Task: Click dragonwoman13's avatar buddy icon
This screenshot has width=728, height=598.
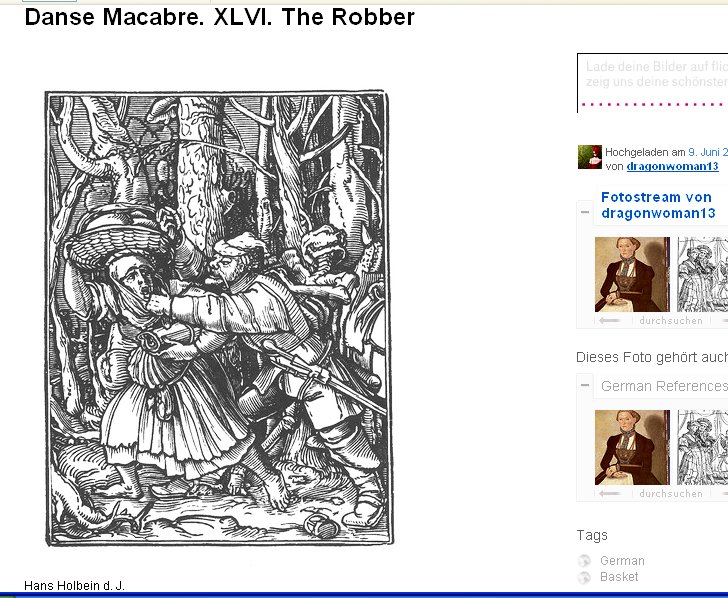Action: pos(590,157)
